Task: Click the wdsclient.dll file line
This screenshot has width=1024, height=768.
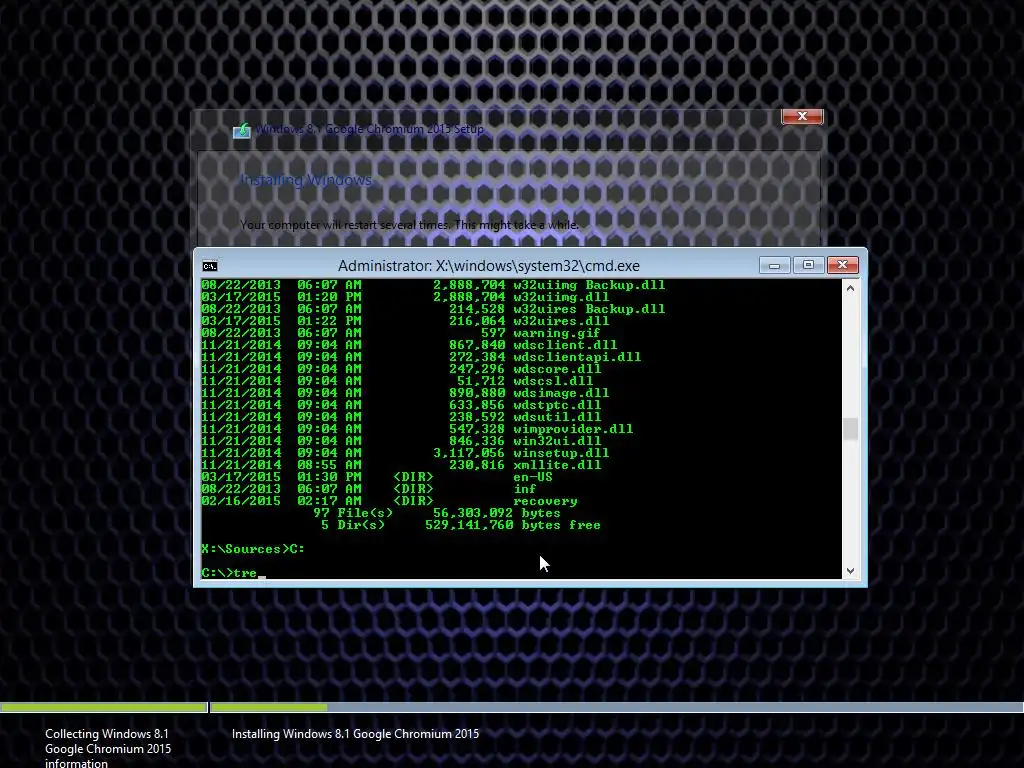Action: [x=409, y=345]
